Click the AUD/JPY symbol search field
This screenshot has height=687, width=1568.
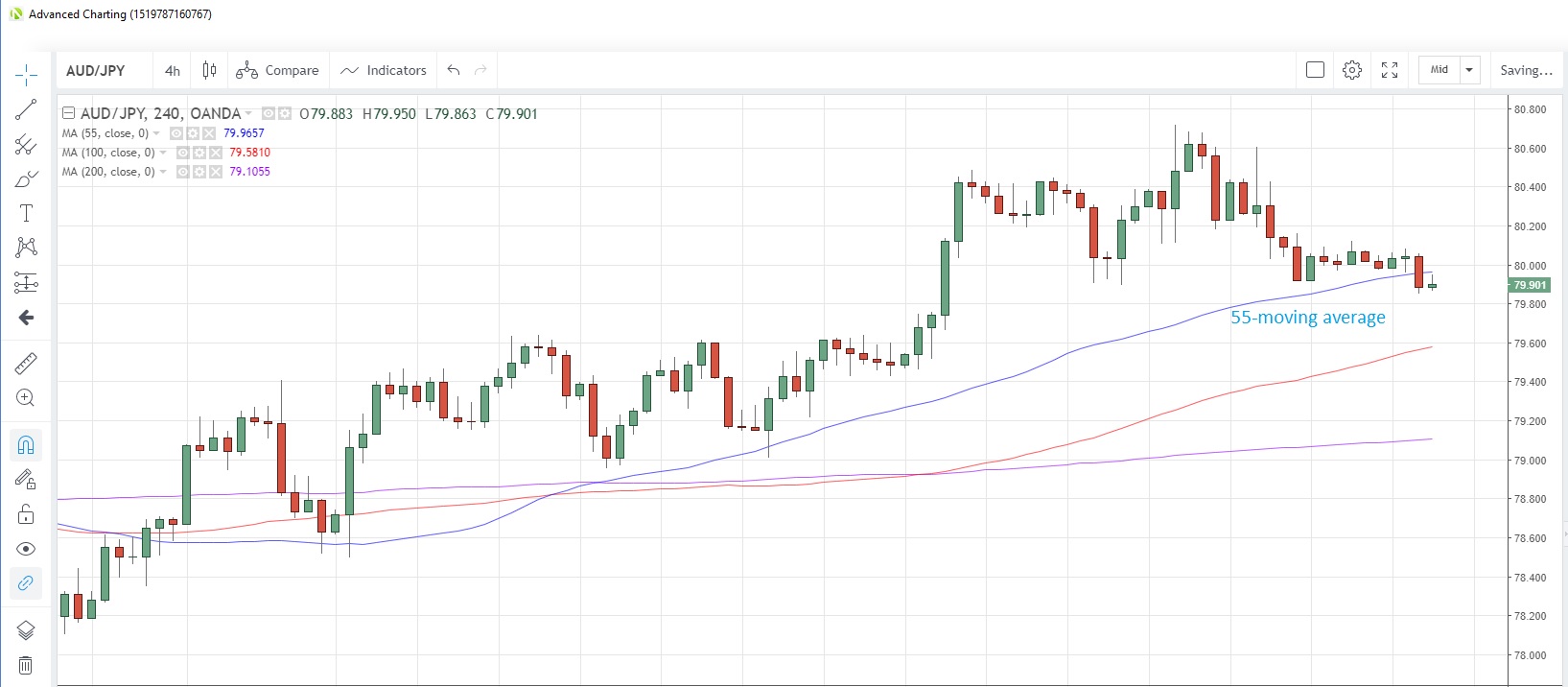pyautogui.click(x=96, y=70)
